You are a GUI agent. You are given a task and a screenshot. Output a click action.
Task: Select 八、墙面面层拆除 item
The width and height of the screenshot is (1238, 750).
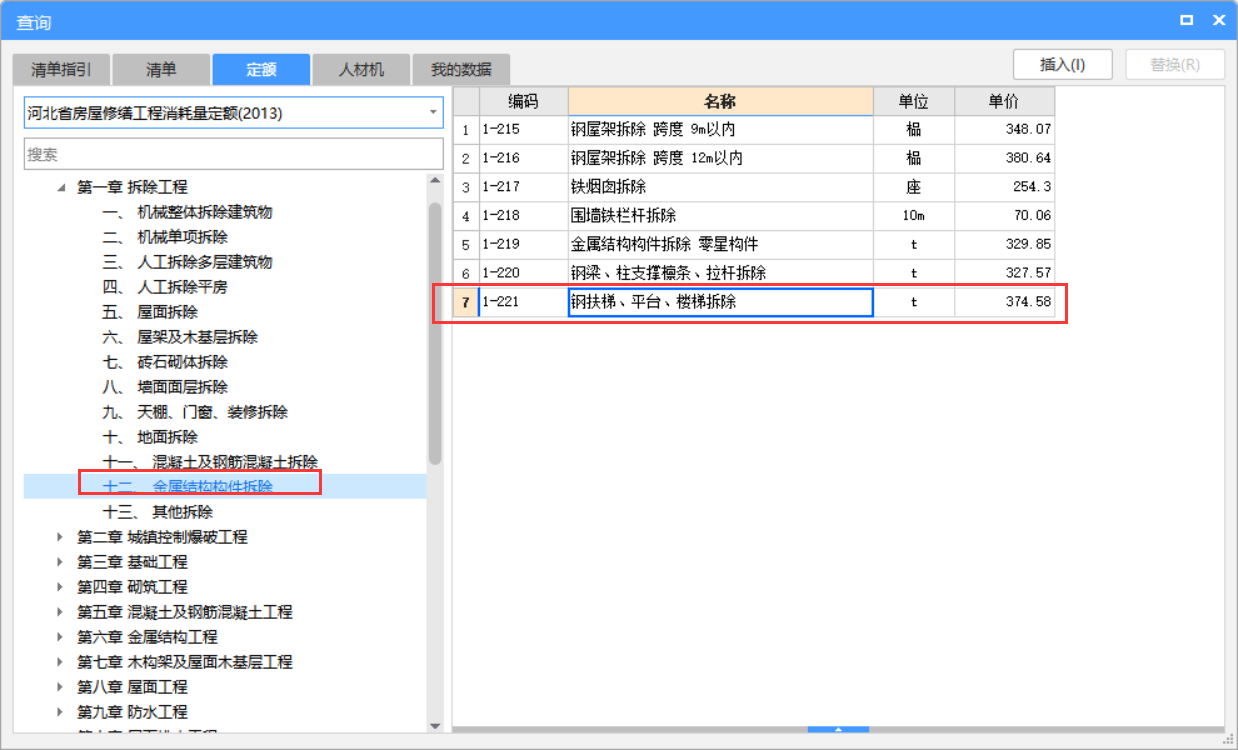point(165,387)
